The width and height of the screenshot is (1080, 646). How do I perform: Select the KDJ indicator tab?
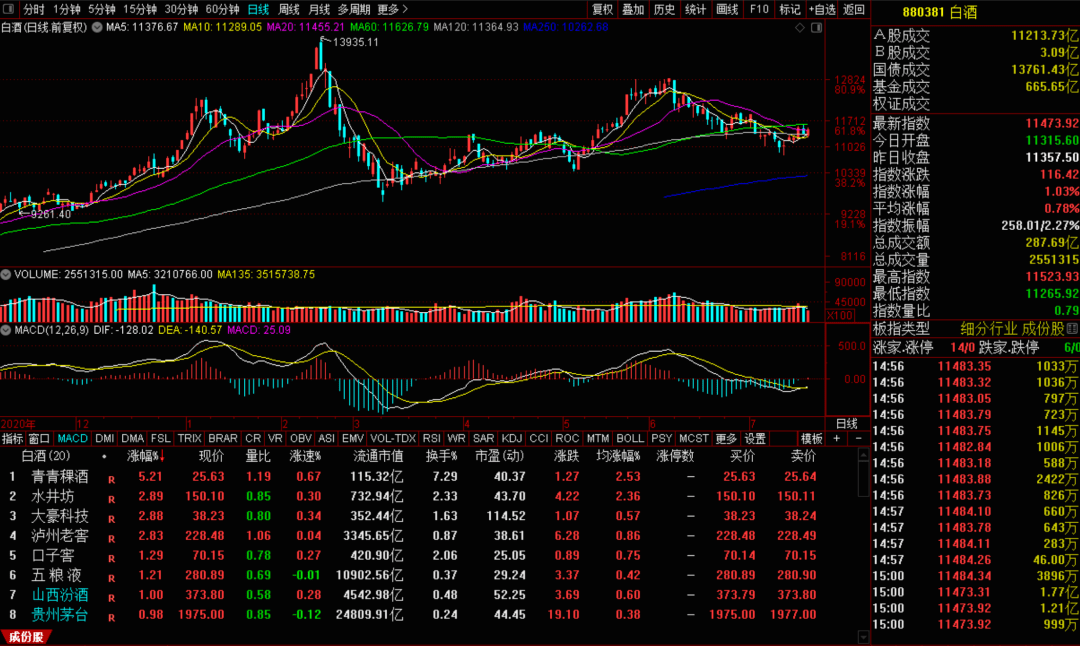[x=511, y=438]
